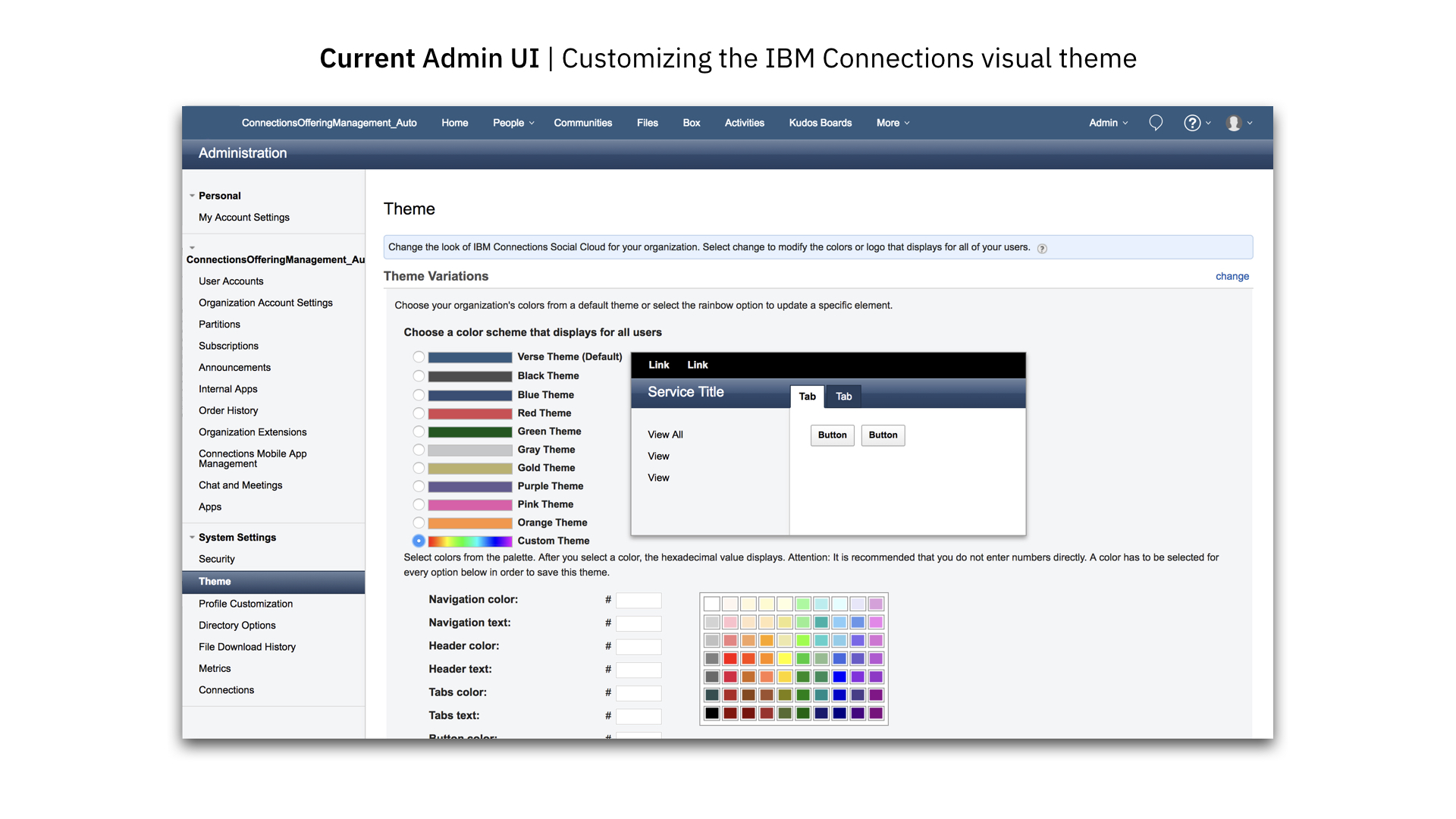This screenshot has height=819, width=1456.
Task: Select the Orange Theme radio button
Action: (x=419, y=522)
